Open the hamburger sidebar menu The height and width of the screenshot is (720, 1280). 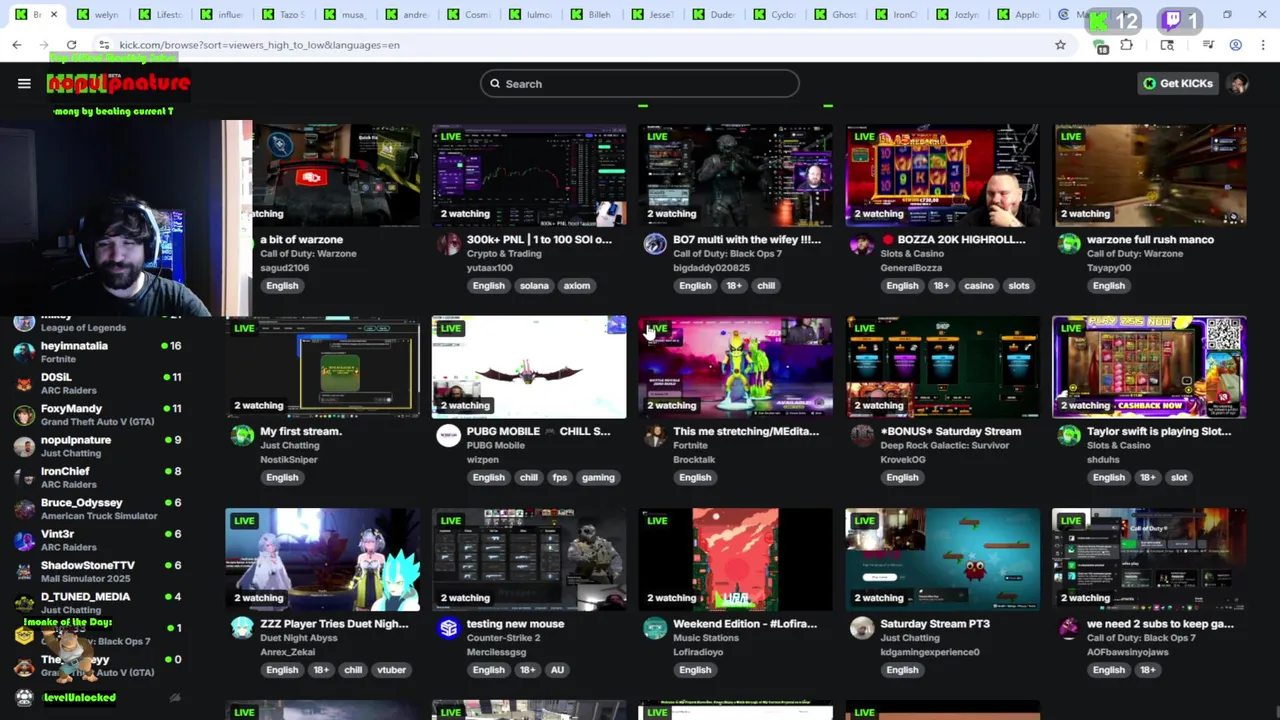click(x=24, y=84)
